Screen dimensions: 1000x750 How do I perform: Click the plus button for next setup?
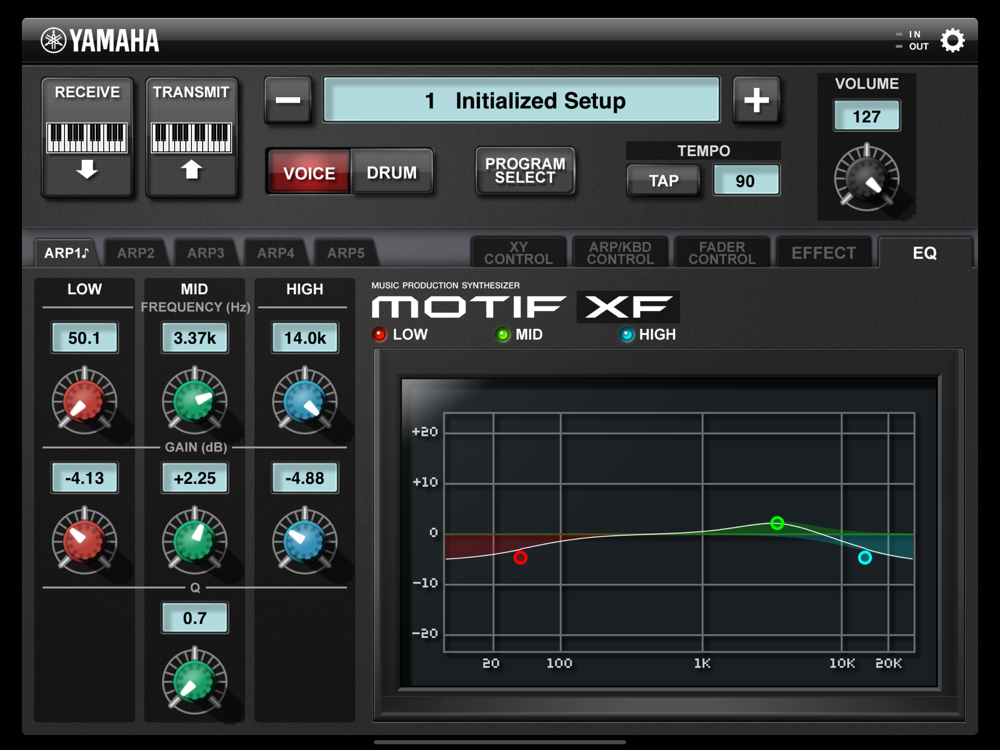point(756,99)
